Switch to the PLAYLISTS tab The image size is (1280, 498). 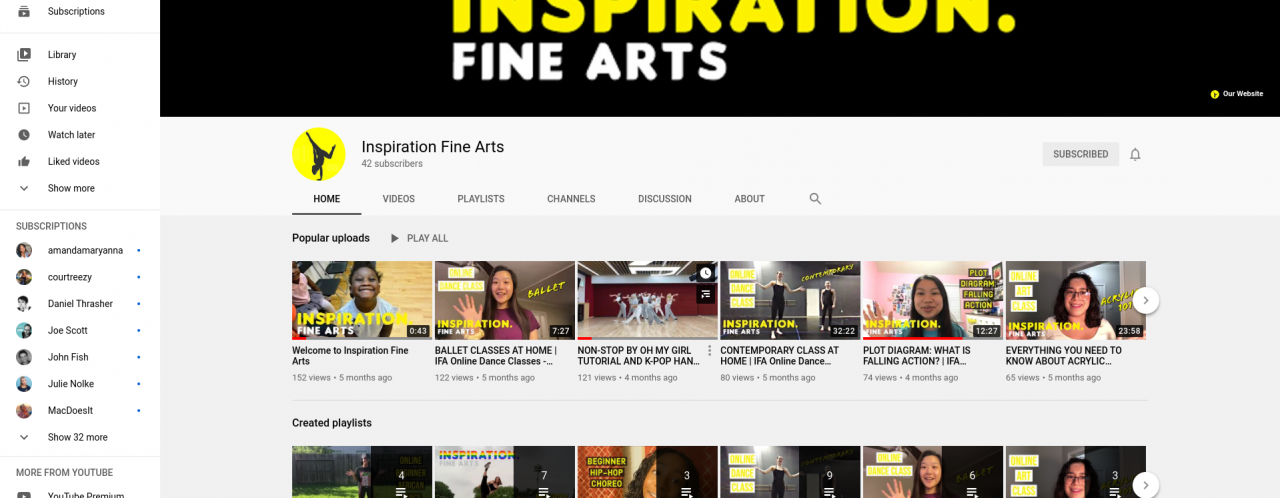point(481,199)
